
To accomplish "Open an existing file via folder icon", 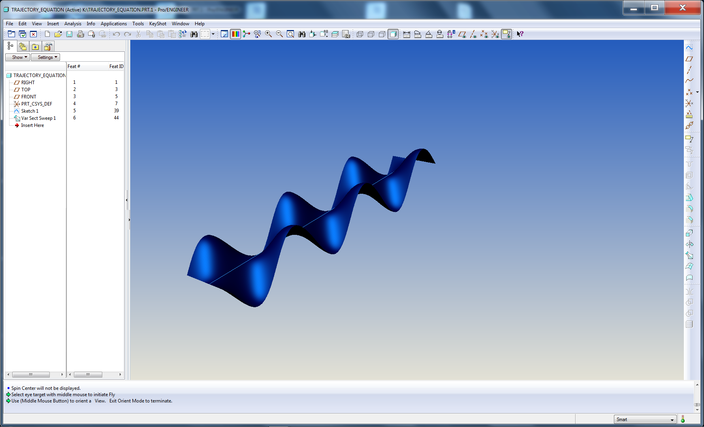I will (58, 34).
